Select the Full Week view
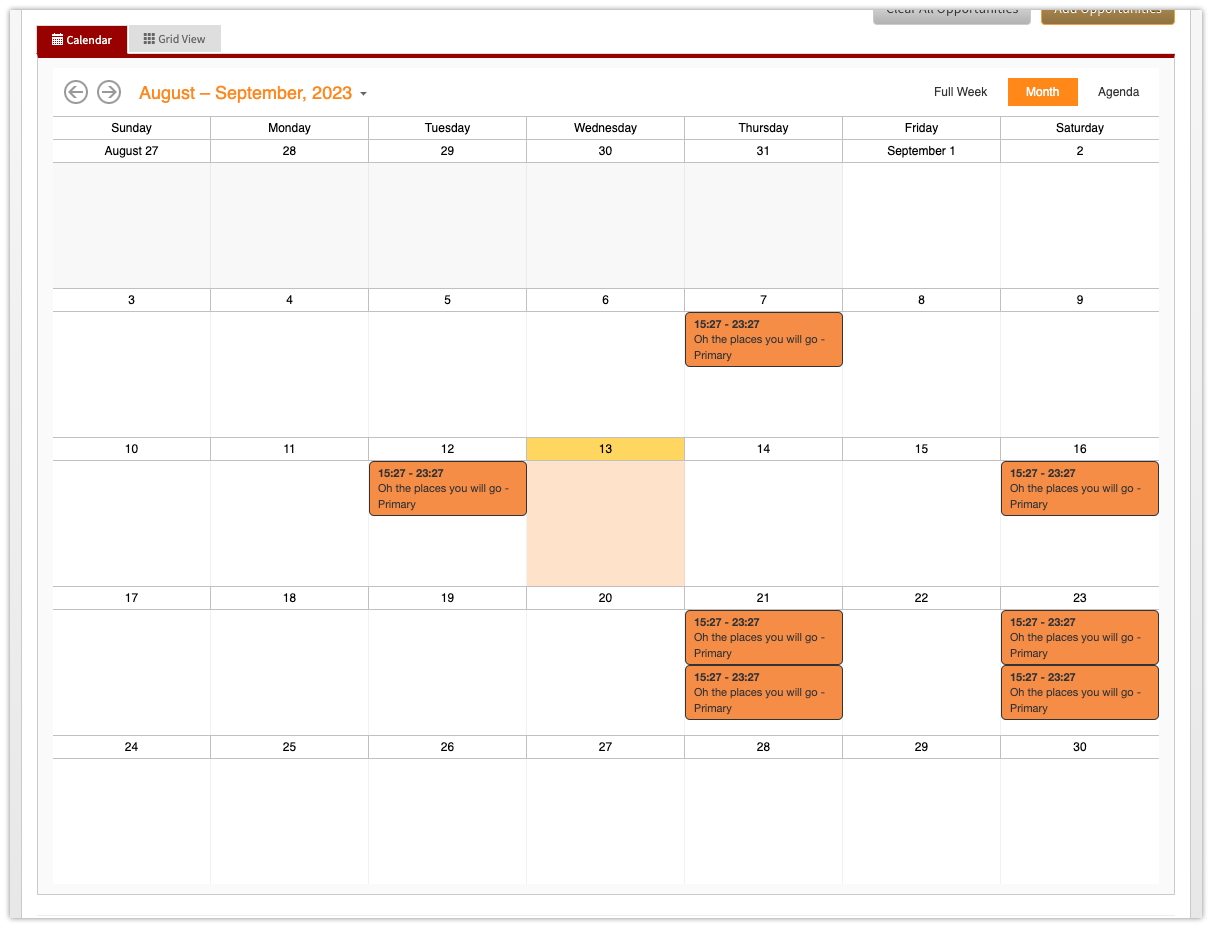 pyautogui.click(x=960, y=92)
